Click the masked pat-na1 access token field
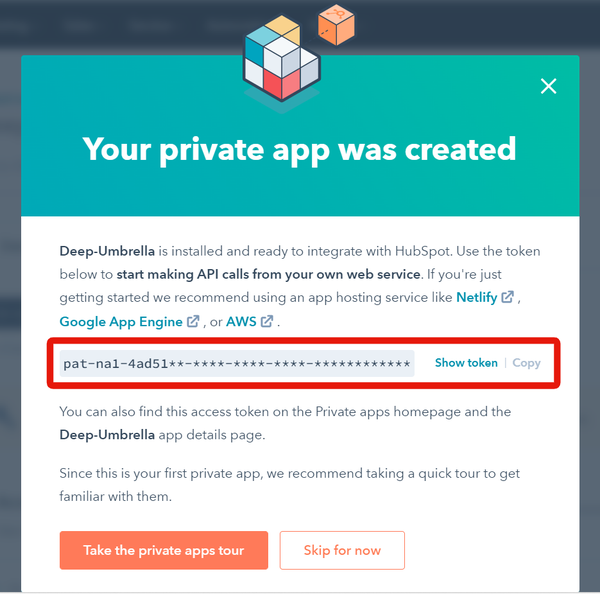The image size is (600, 594). pos(237,363)
